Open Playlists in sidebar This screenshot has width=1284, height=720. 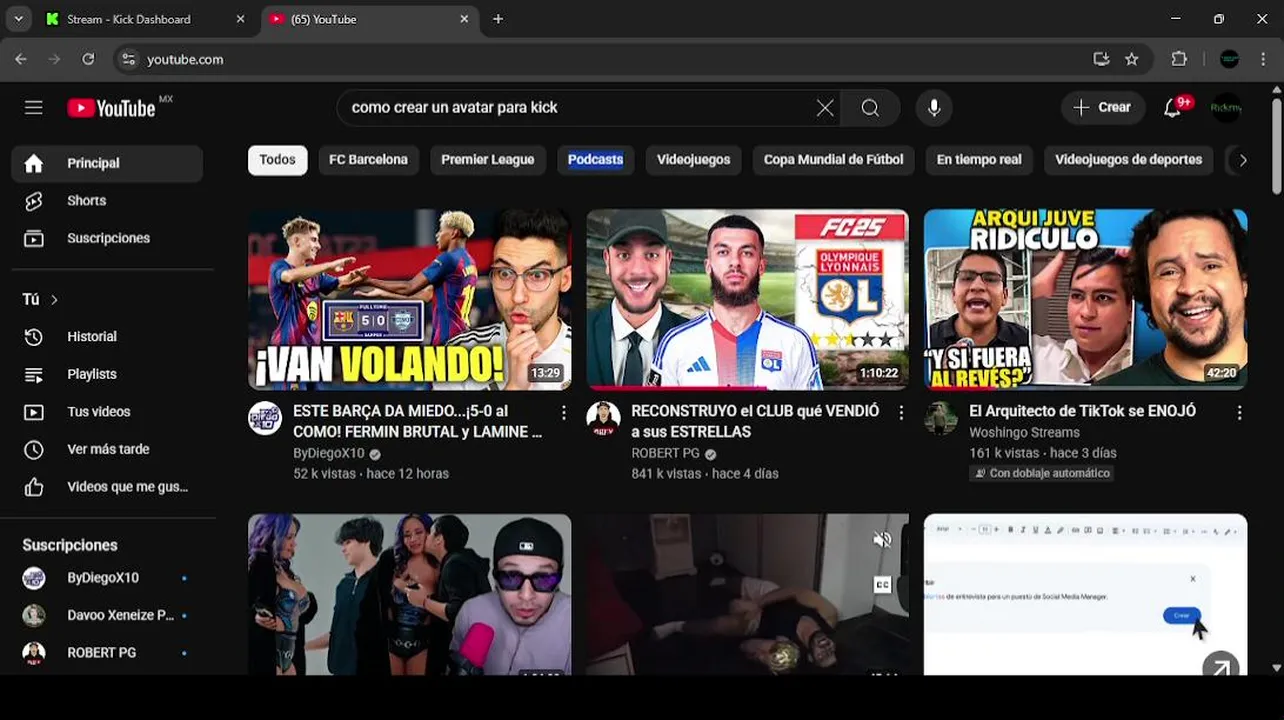(107, 374)
